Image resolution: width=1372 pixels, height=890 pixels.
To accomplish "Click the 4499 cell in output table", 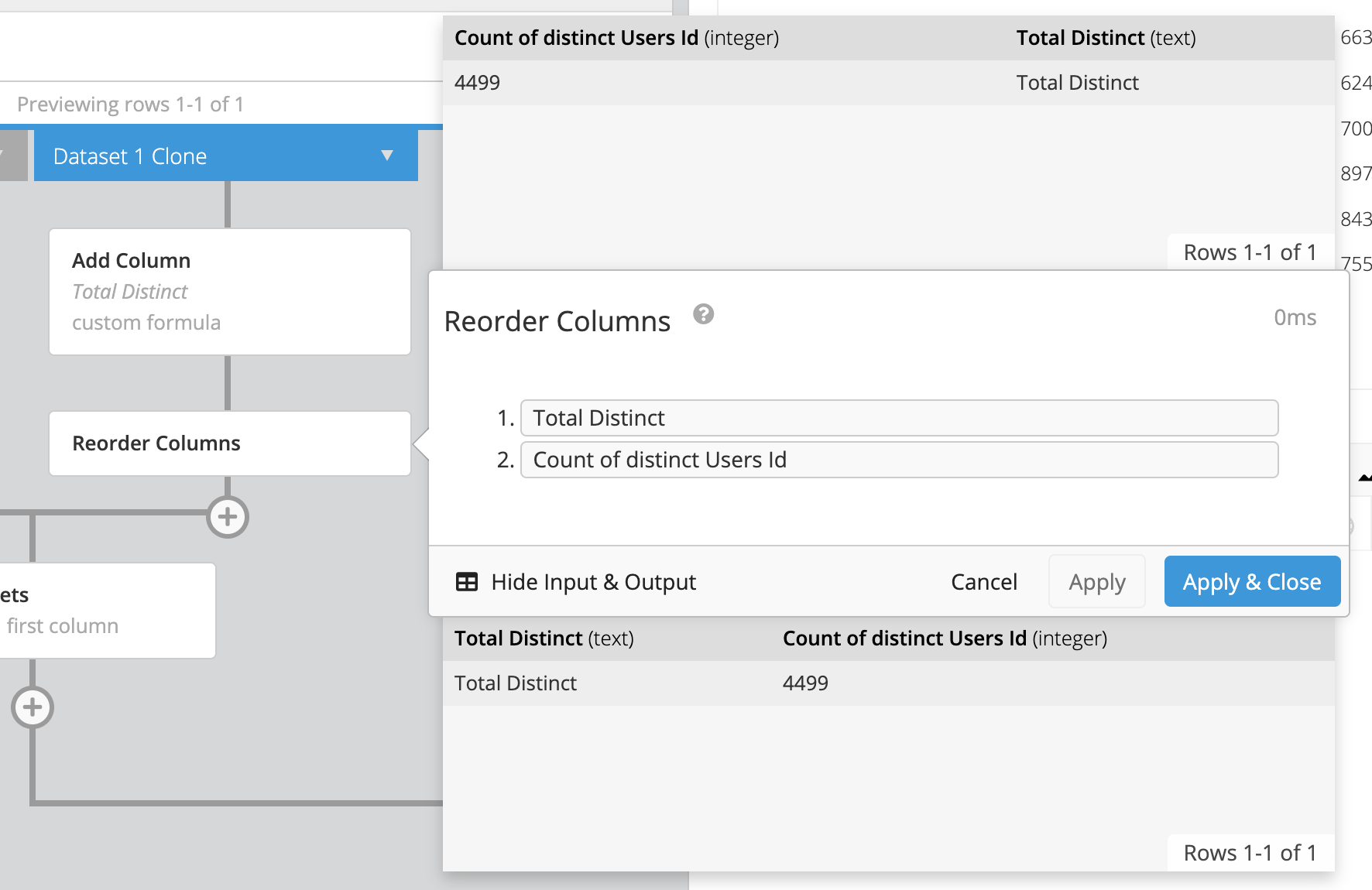I will (805, 683).
